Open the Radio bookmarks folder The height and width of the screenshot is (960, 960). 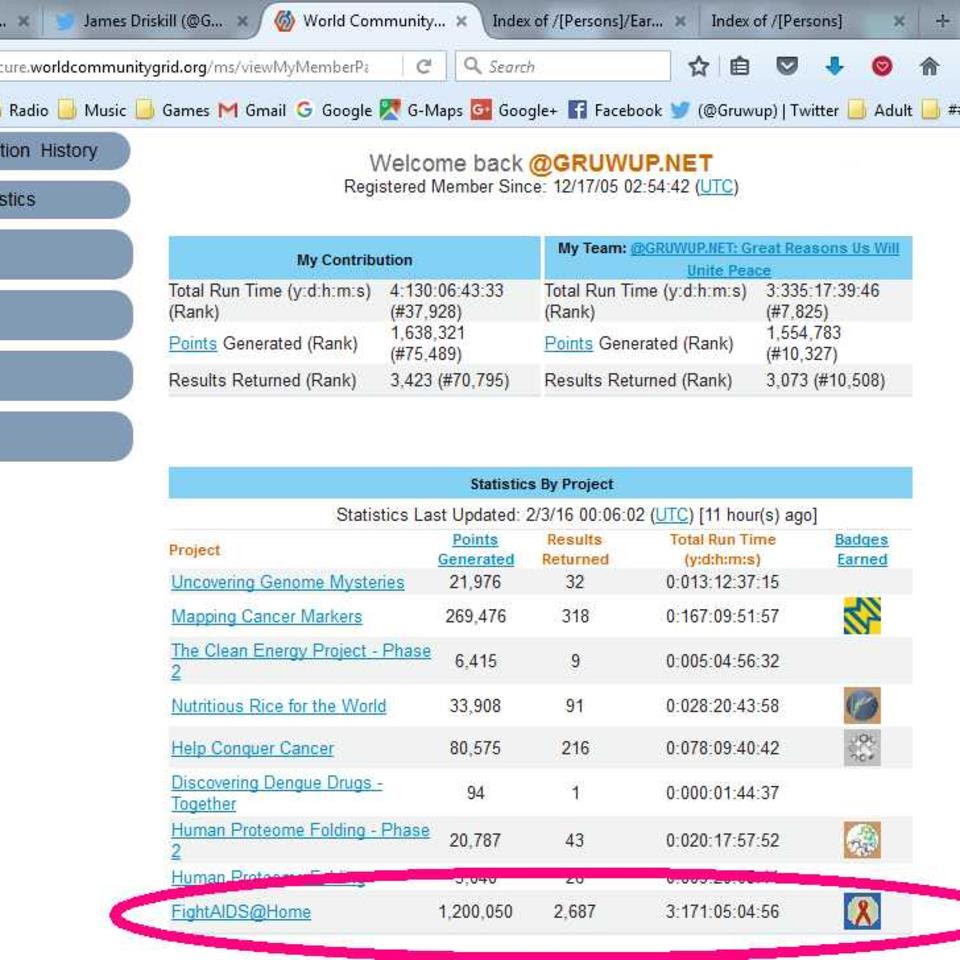pyautogui.click(x=24, y=110)
